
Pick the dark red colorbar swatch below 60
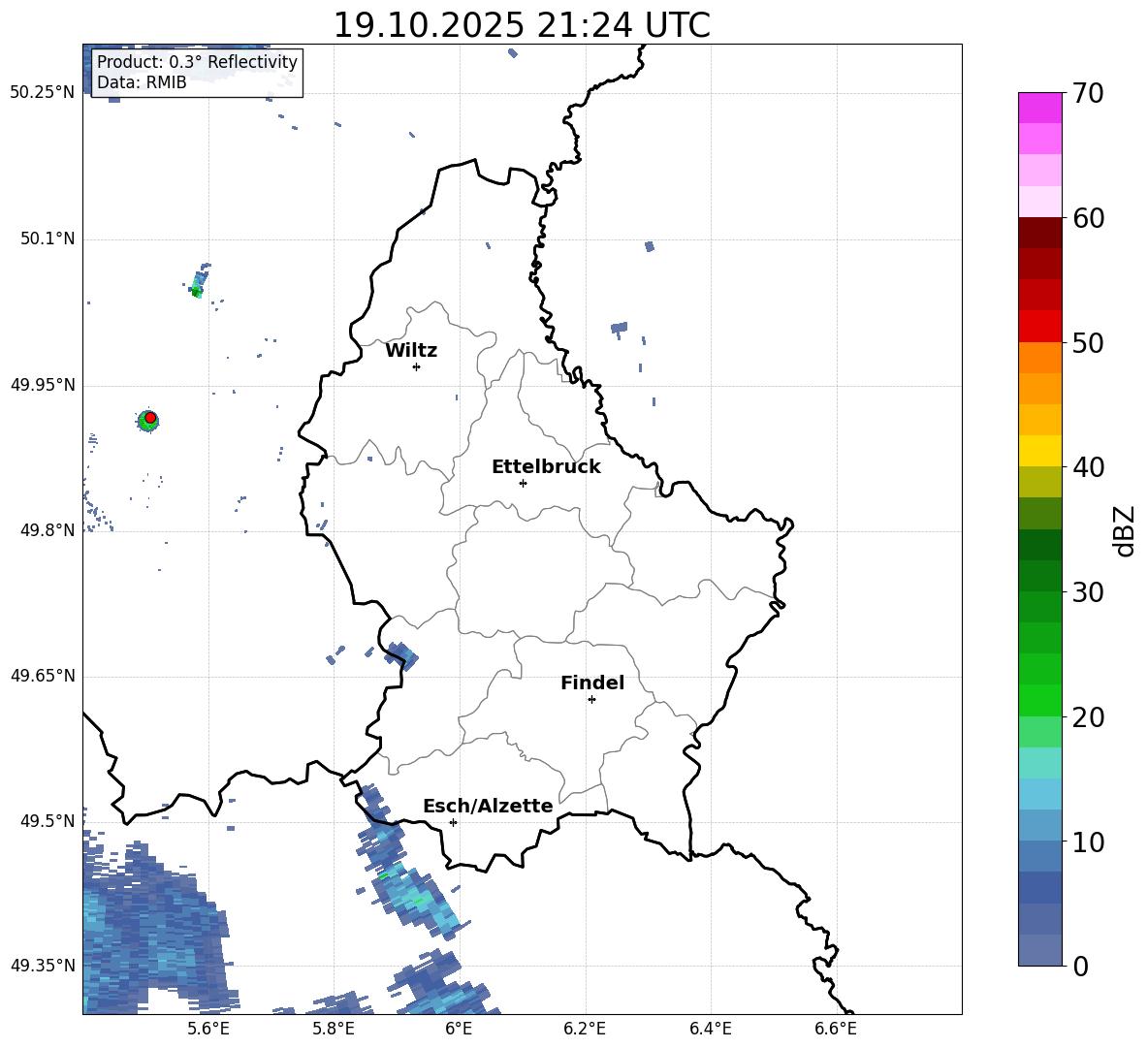pyautogui.click(x=1039, y=233)
